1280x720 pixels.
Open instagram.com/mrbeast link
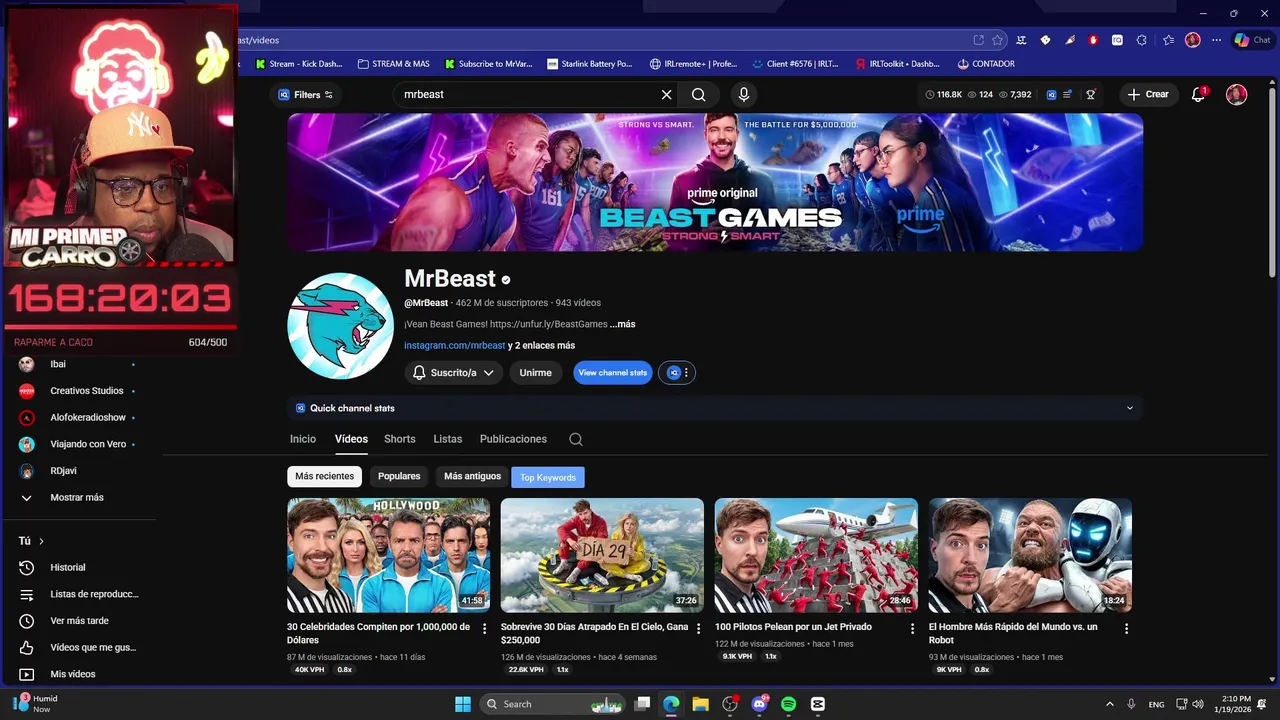pos(454,345)
